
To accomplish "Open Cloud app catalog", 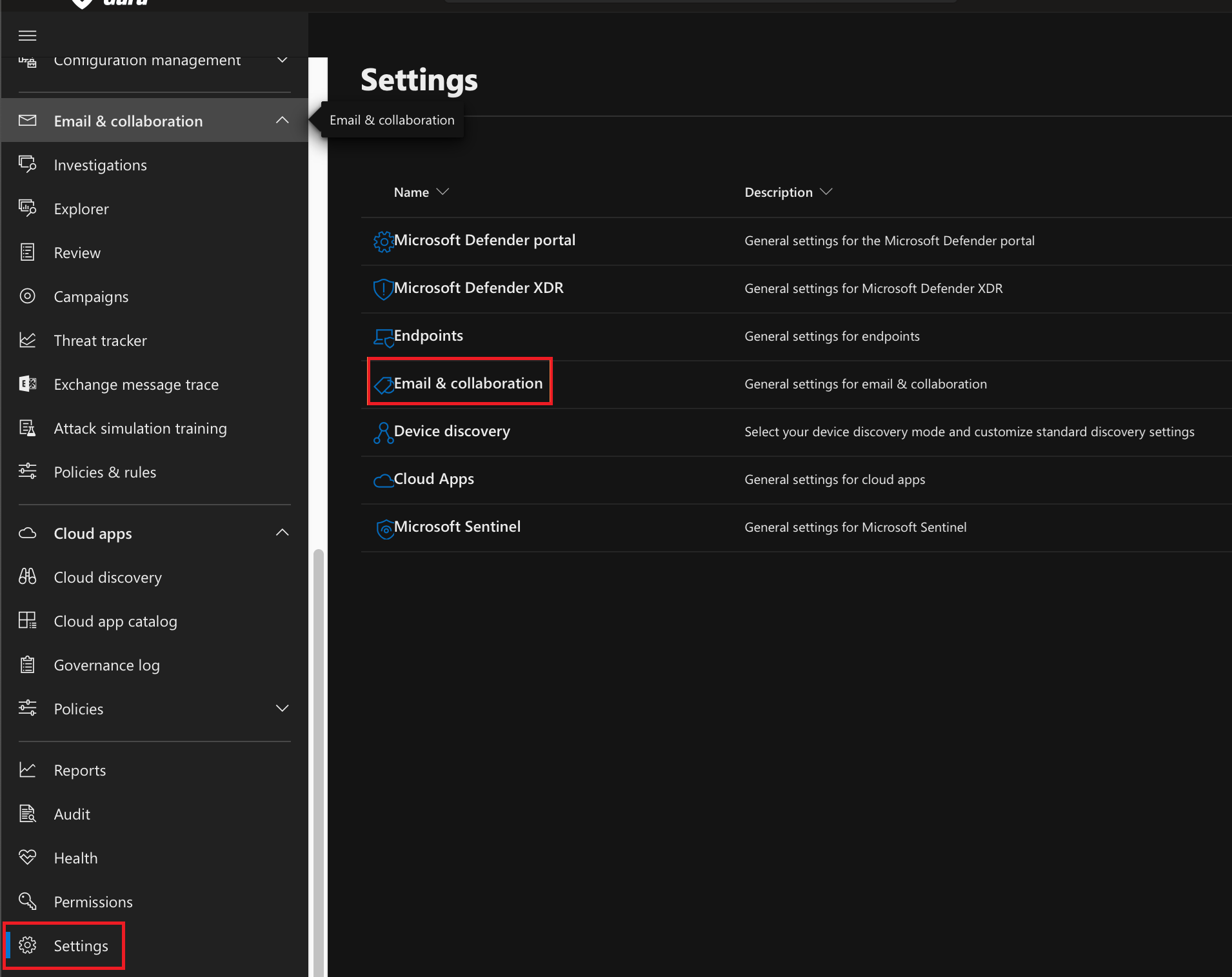I will point(115,621).
